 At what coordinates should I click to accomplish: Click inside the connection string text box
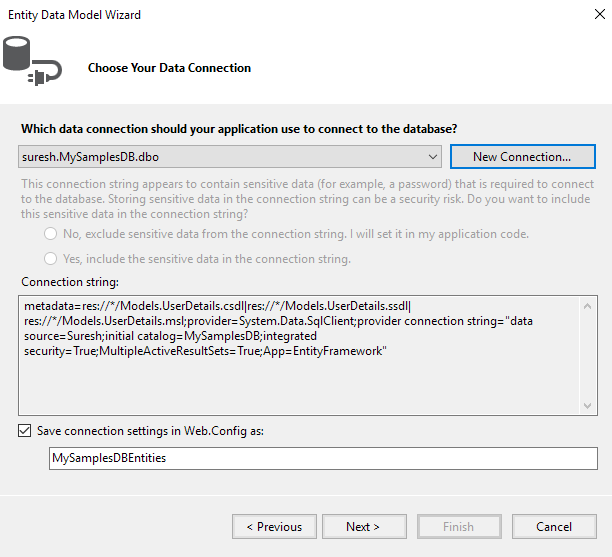click(x=299, y=355)
